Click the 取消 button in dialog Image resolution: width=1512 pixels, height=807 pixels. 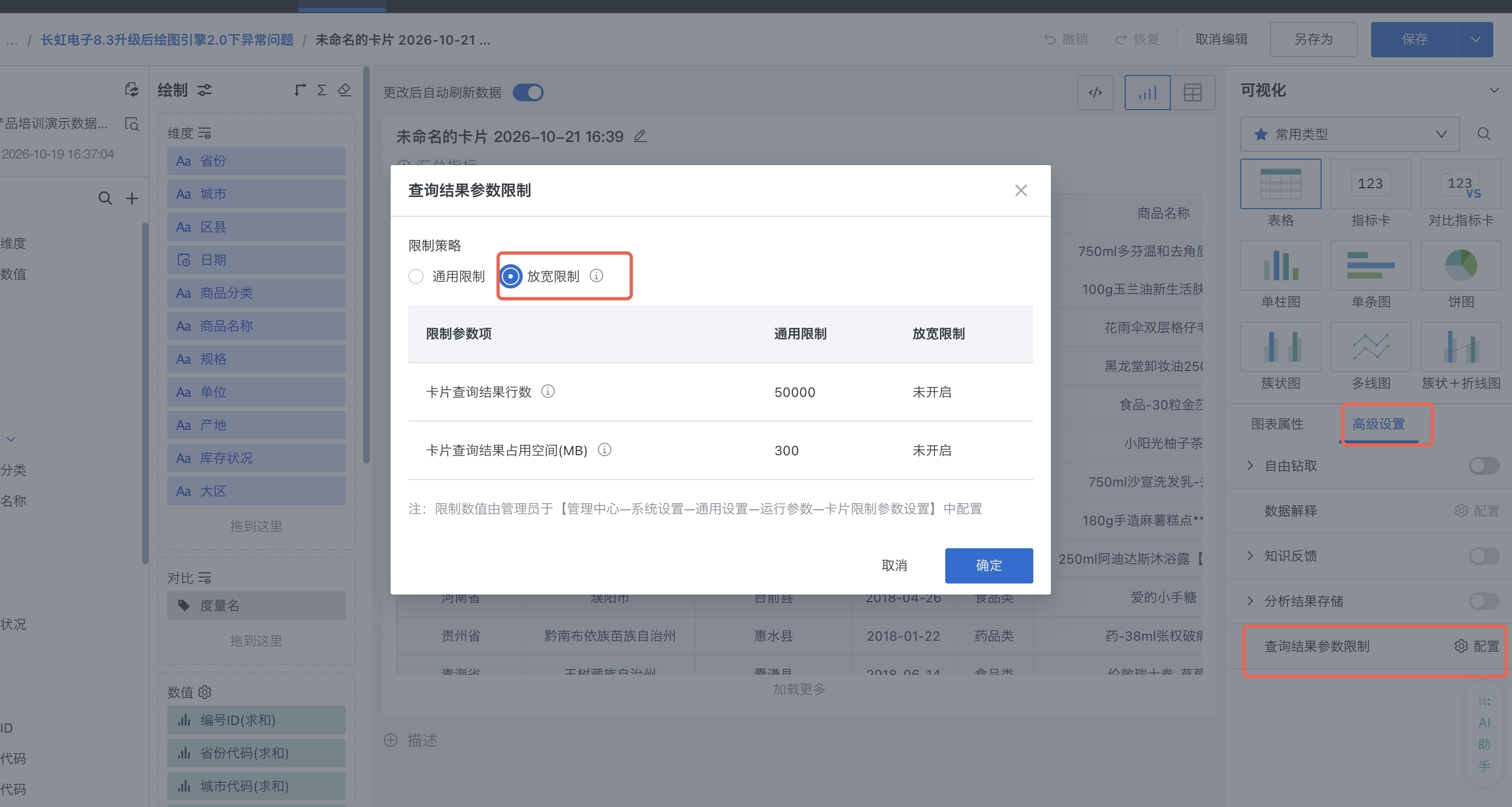(894, 565)
